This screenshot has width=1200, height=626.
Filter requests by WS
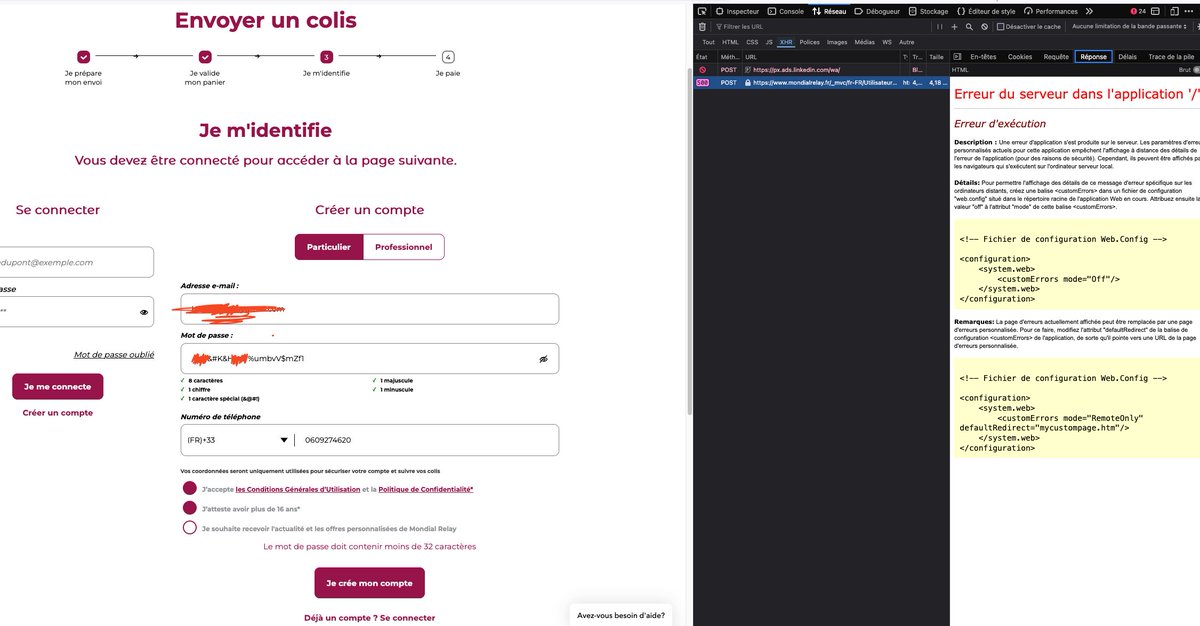click(x=887, y=42)
